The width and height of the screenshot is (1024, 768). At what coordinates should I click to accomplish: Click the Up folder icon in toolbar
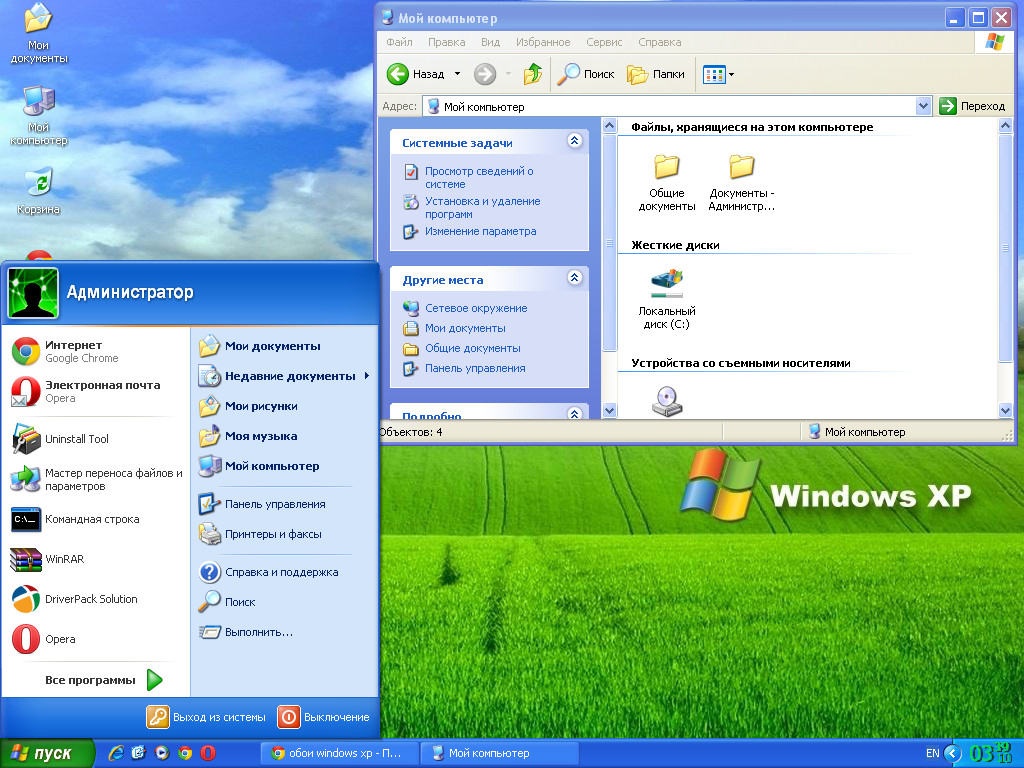click(533, 74)
